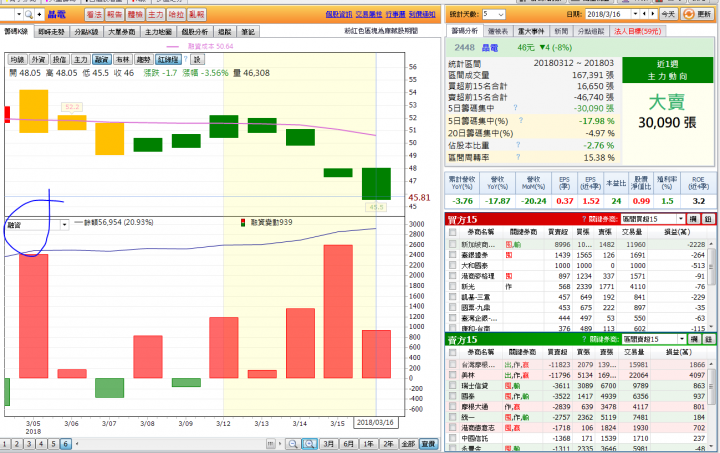Switch to the 分點K線 tab
720x453 pixels.
pos(86,32)
